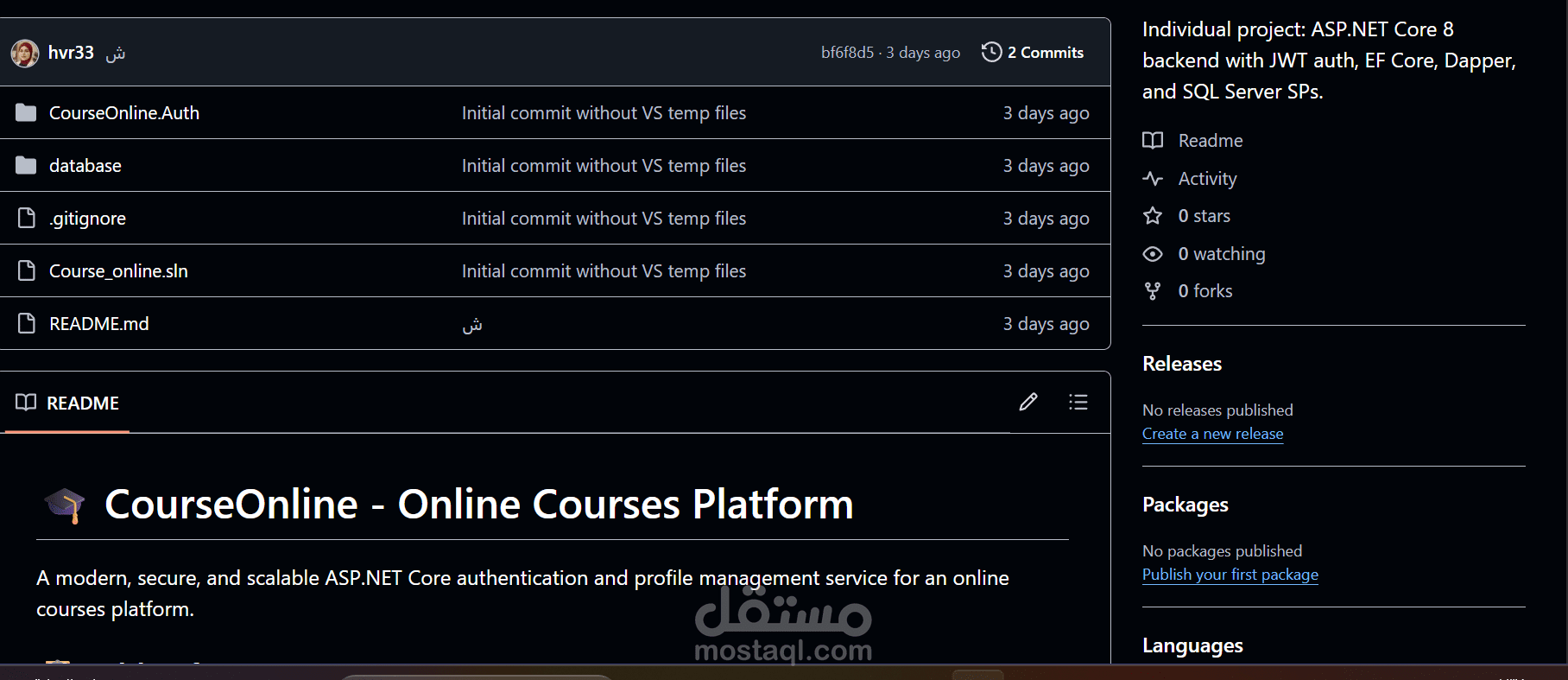This screenshot has width=1568, height=680.
Task: Click the CourseOnline.Auth folder icon
Action: (x=26, y=112)
